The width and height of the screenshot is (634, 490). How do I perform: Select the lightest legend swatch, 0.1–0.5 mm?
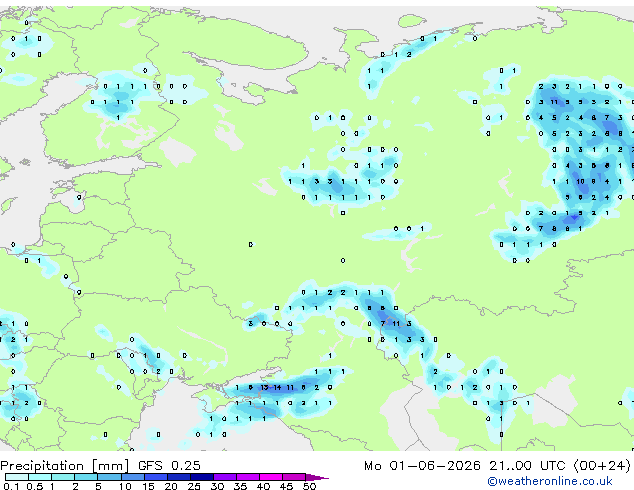point(17,477)
